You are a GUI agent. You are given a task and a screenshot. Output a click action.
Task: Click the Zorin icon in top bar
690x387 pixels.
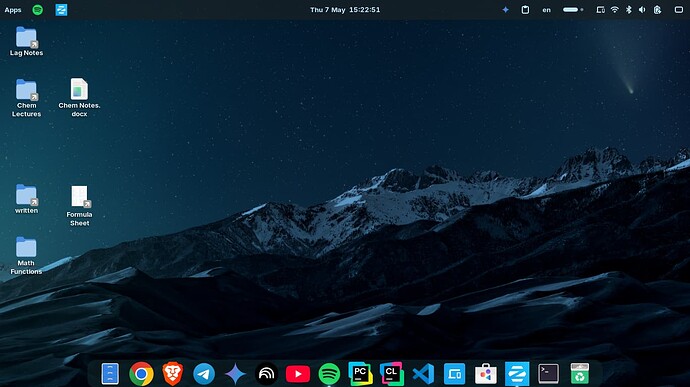tap(61, 10)
